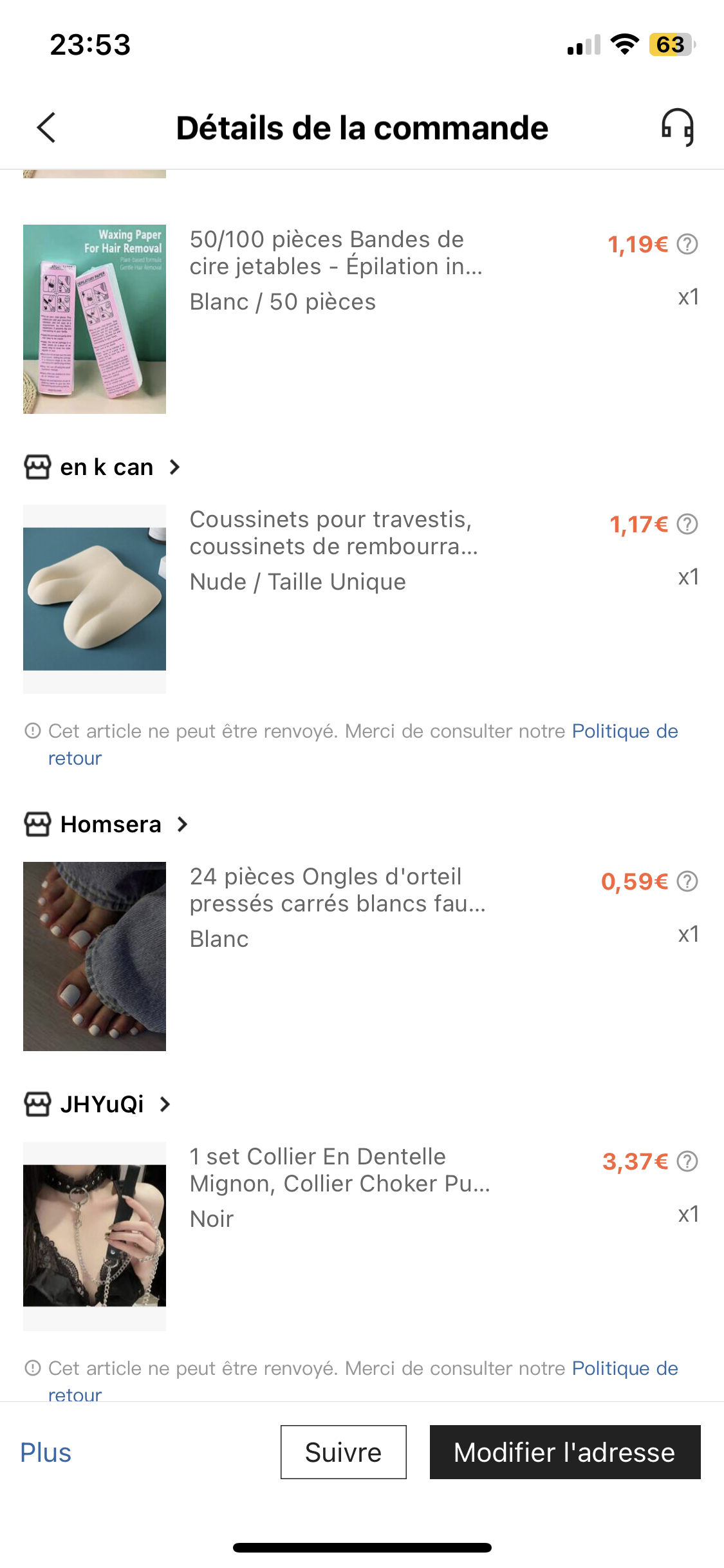Open the Plus options menu

(x=46, y=1453)
